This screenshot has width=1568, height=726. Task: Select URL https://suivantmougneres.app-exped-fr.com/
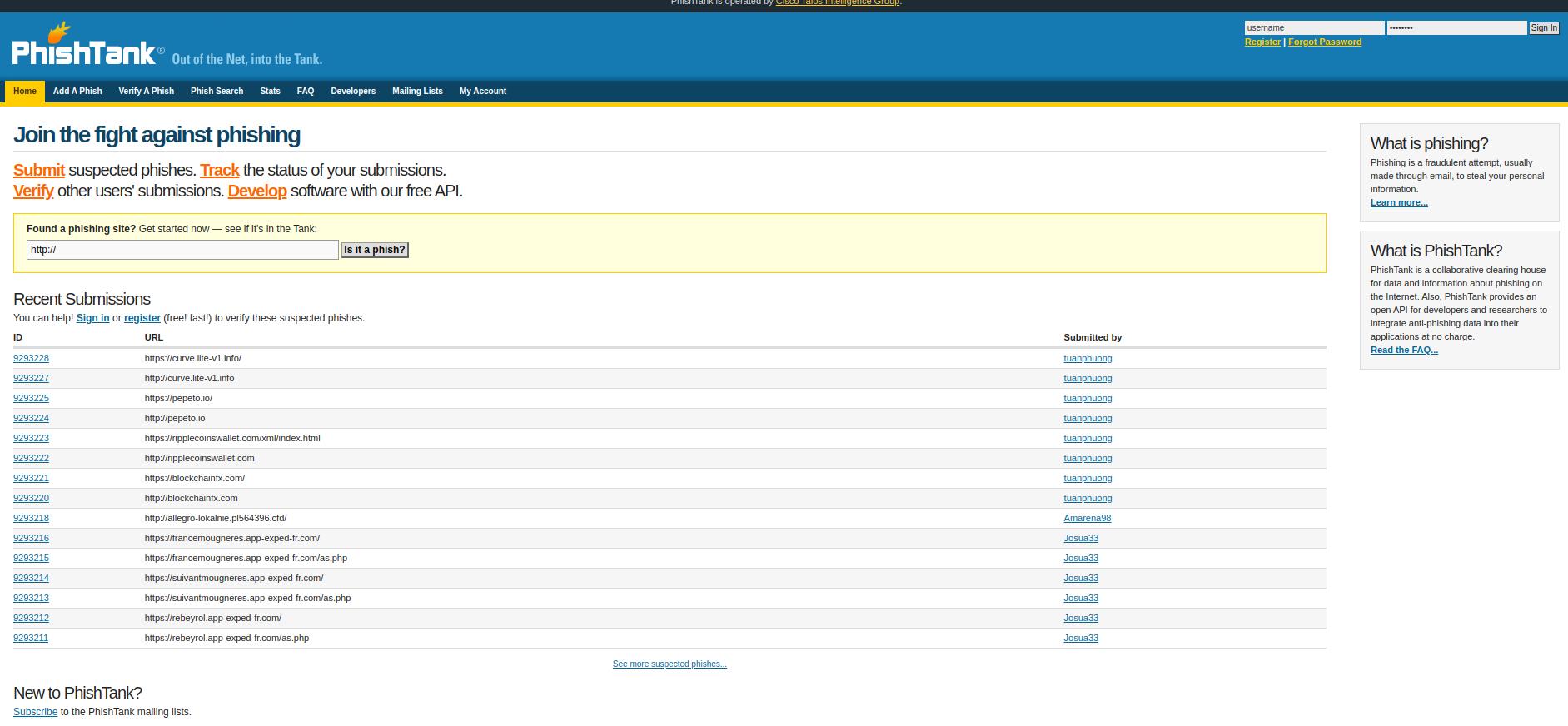(x=234, y=578)
